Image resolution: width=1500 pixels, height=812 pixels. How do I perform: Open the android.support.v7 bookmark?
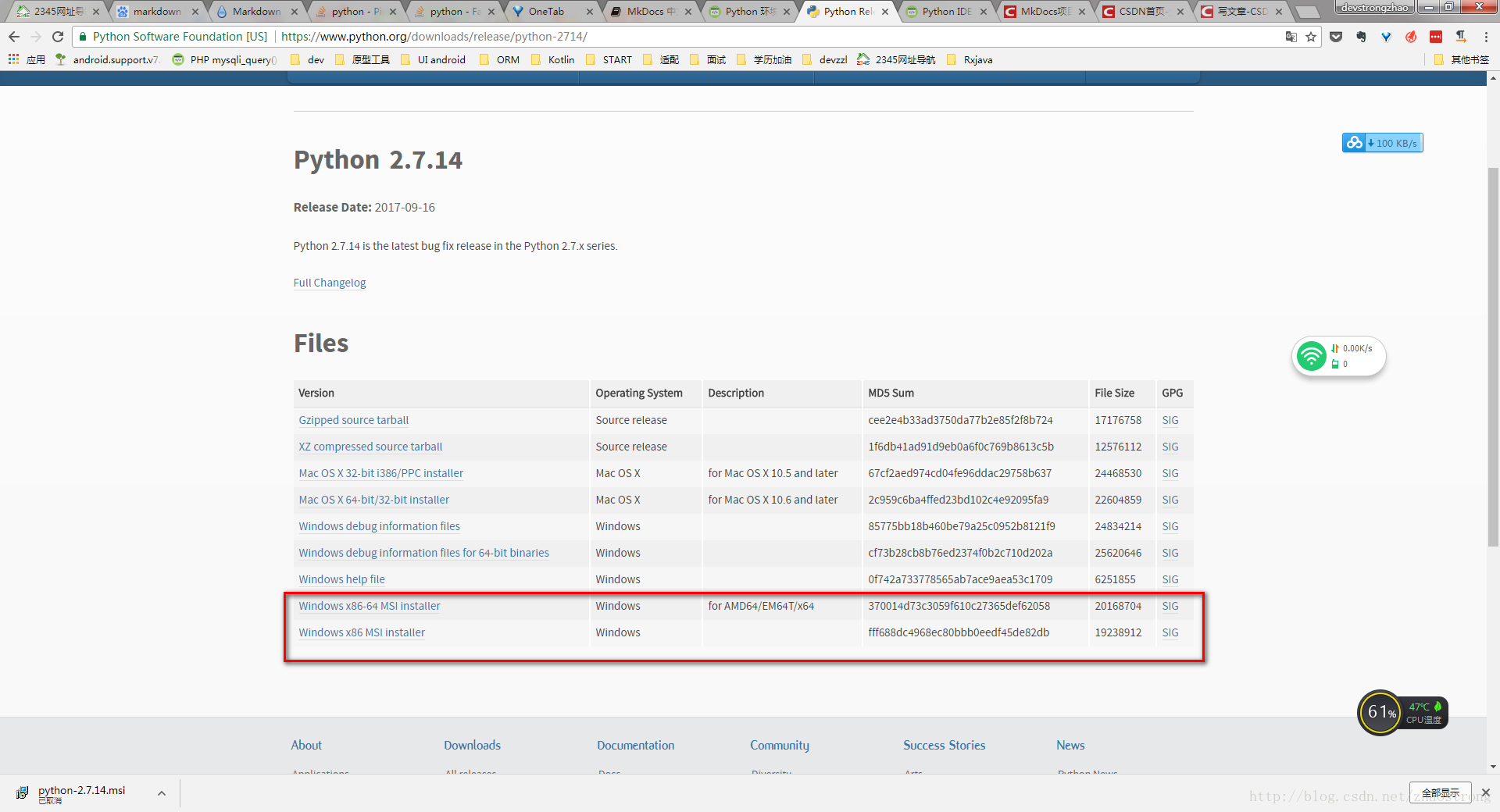(108, 59)
